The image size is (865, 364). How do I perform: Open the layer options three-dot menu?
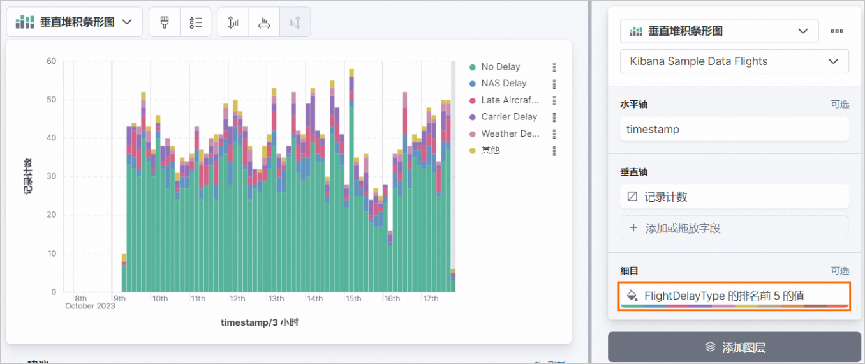(837, 31)
